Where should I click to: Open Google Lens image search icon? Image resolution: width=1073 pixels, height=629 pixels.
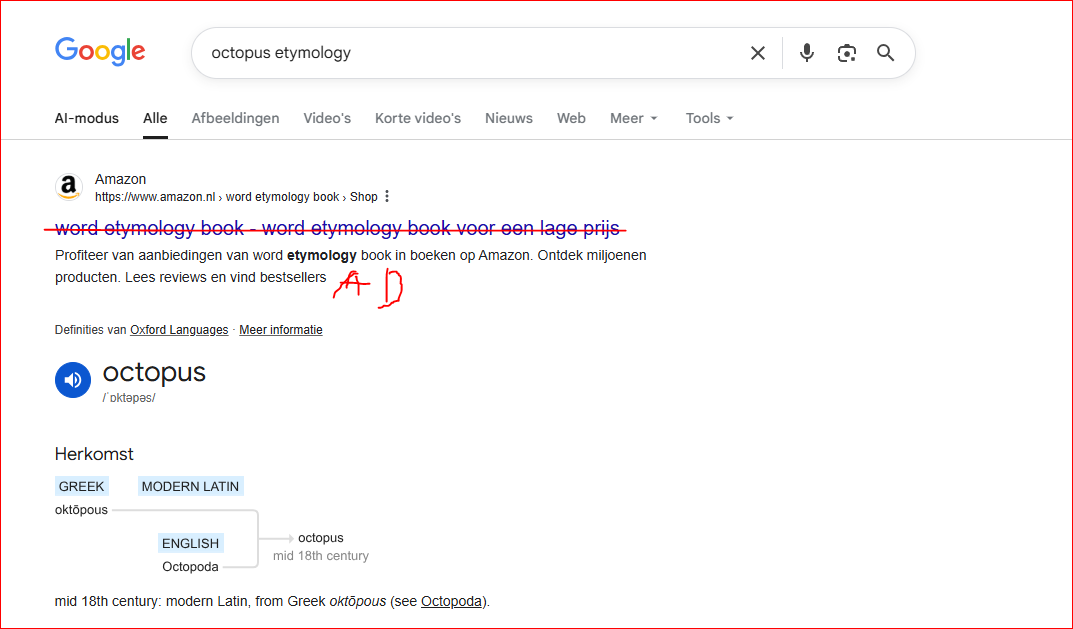click(847, 53)
